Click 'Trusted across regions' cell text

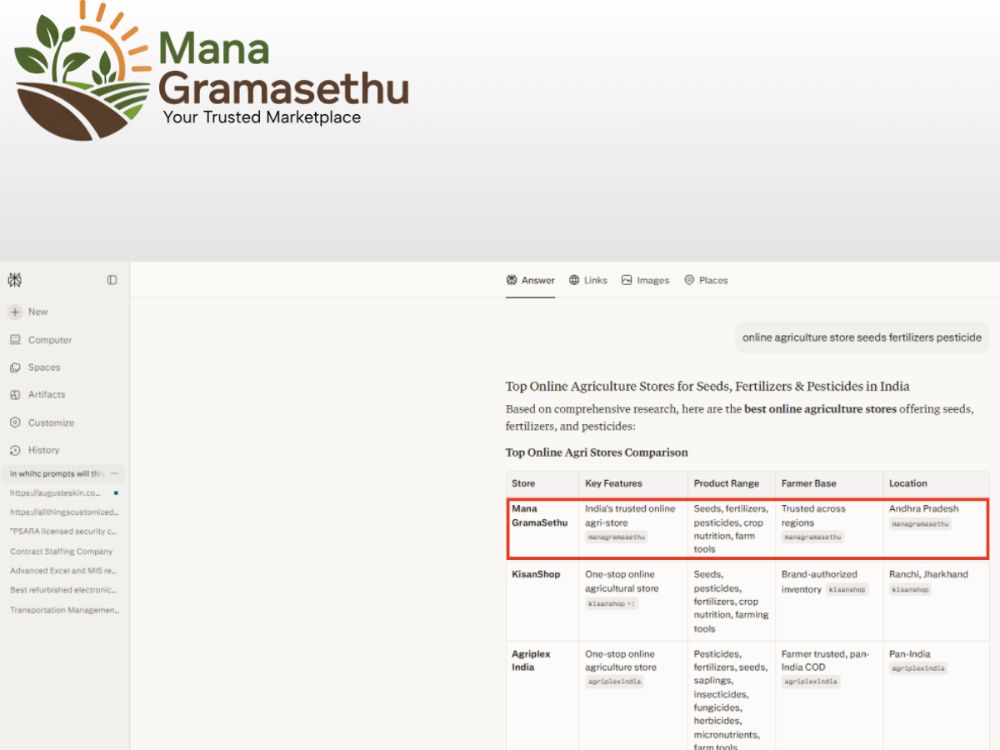tap(813, 515)
